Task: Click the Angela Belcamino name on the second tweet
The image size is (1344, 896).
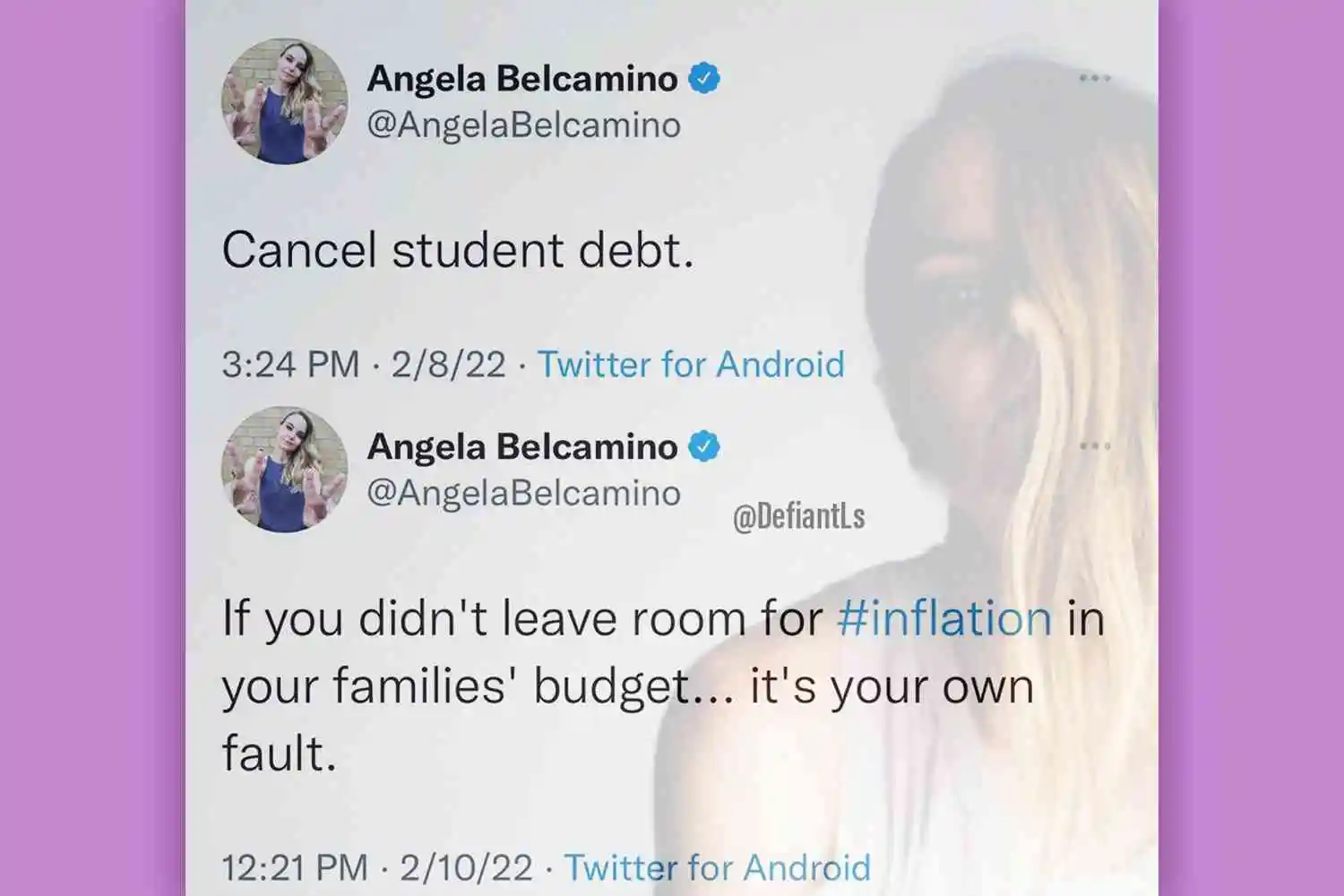Action: point(521,446)
